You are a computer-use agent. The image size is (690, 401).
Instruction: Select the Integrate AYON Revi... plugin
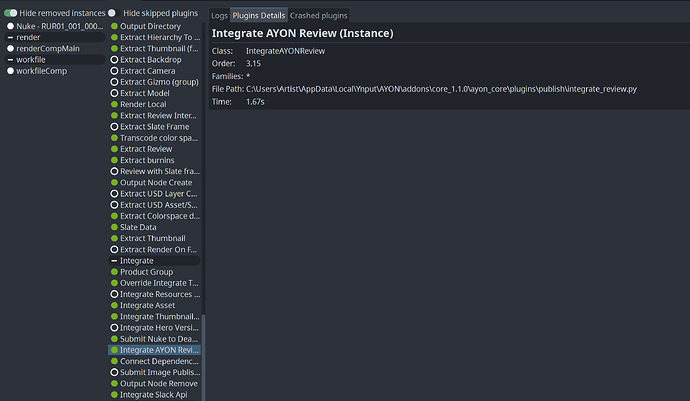point(154,350)
